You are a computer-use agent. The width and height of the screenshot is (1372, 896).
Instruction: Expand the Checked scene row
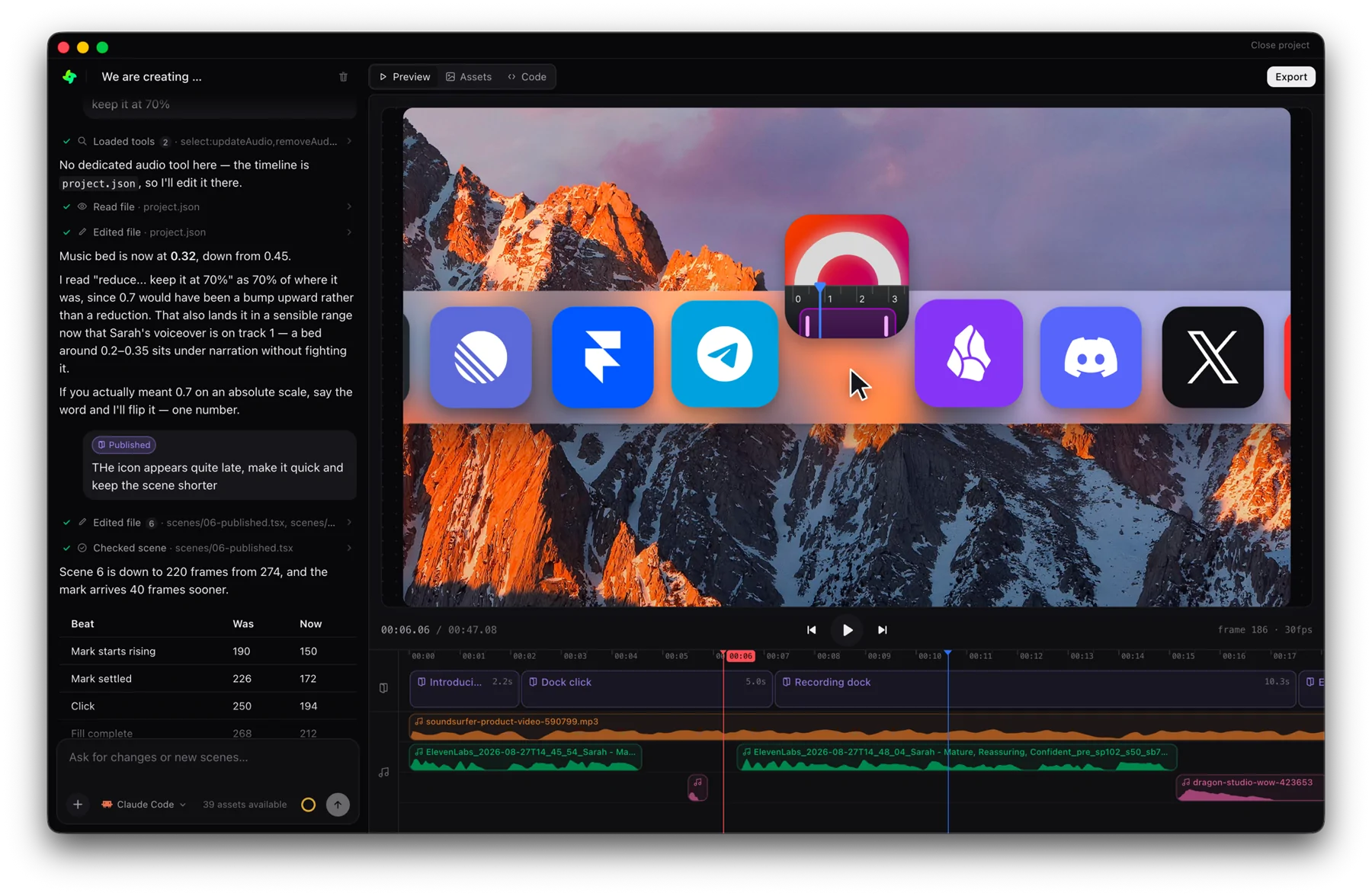(207, 548)
